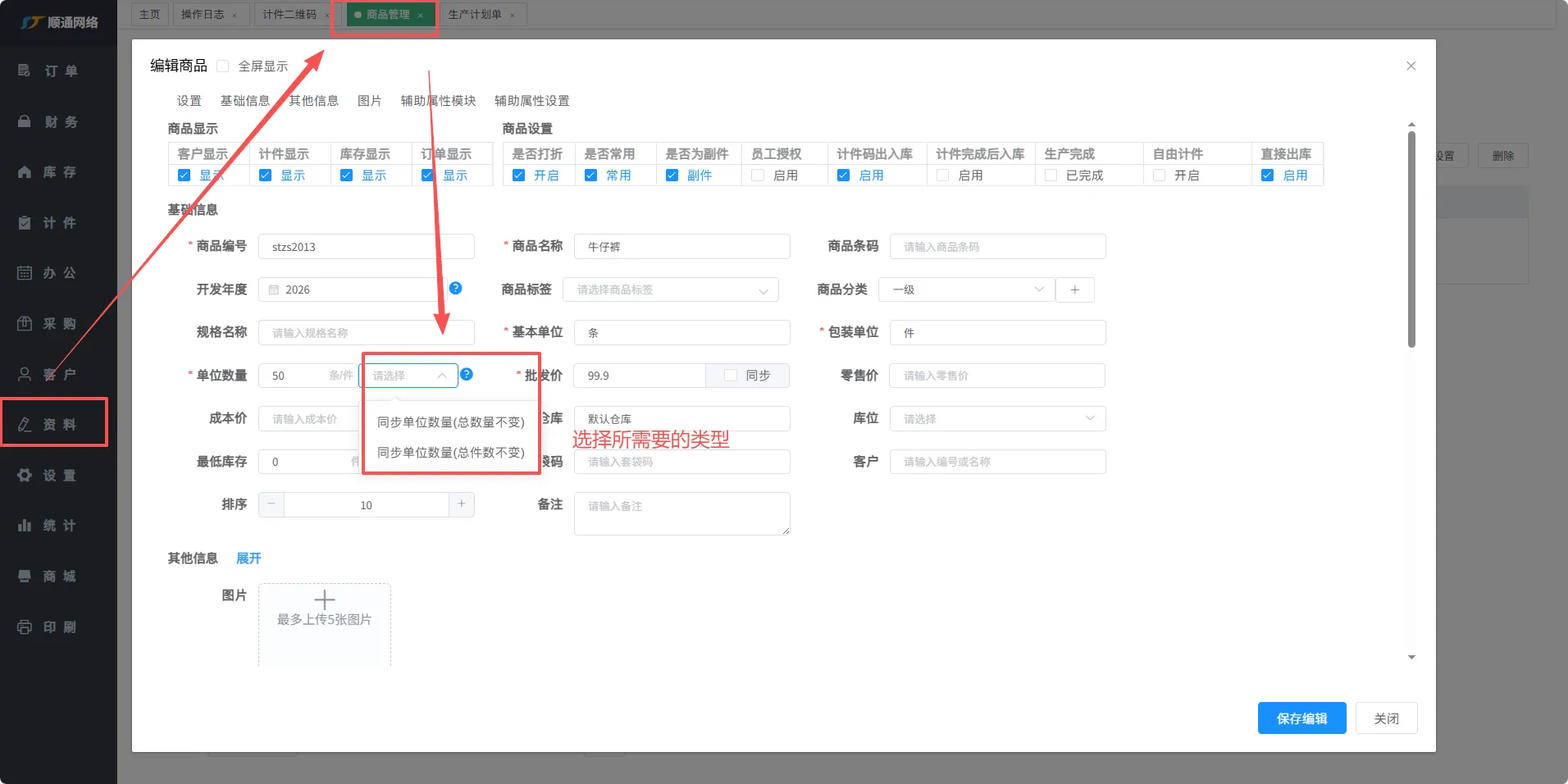This screenshot has width=1568, height=784.
Task: Click the dialog's vertical scrollbar thumb
Action: (1411, 238)
